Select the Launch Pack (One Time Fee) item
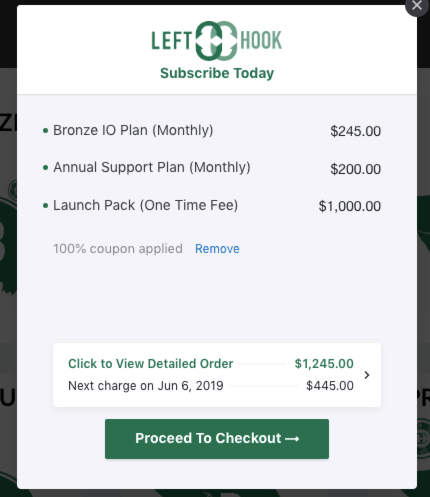 (145, 205)
